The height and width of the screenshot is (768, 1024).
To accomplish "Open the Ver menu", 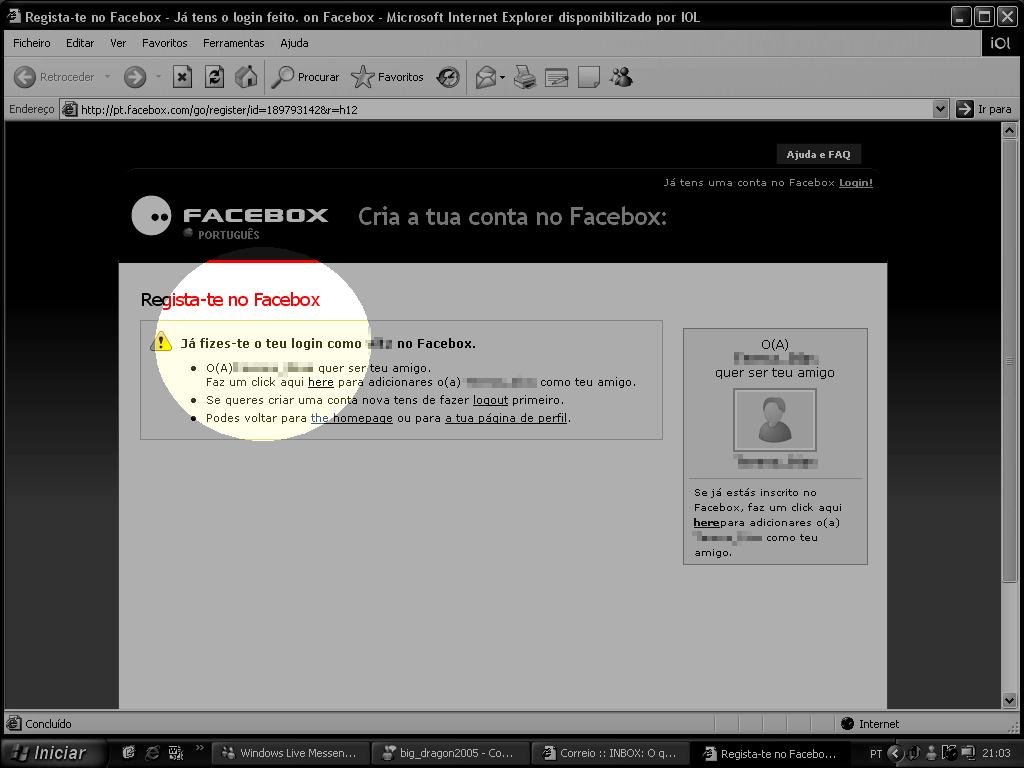I will (x=118, y=43).
